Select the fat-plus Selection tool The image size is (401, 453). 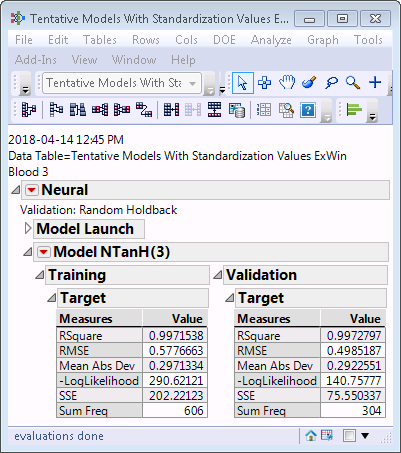(x=264, y=83)
